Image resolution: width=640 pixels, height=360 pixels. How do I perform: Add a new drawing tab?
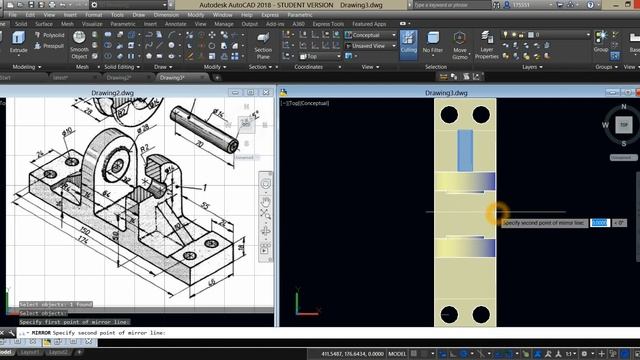click(x=218, y=77)
